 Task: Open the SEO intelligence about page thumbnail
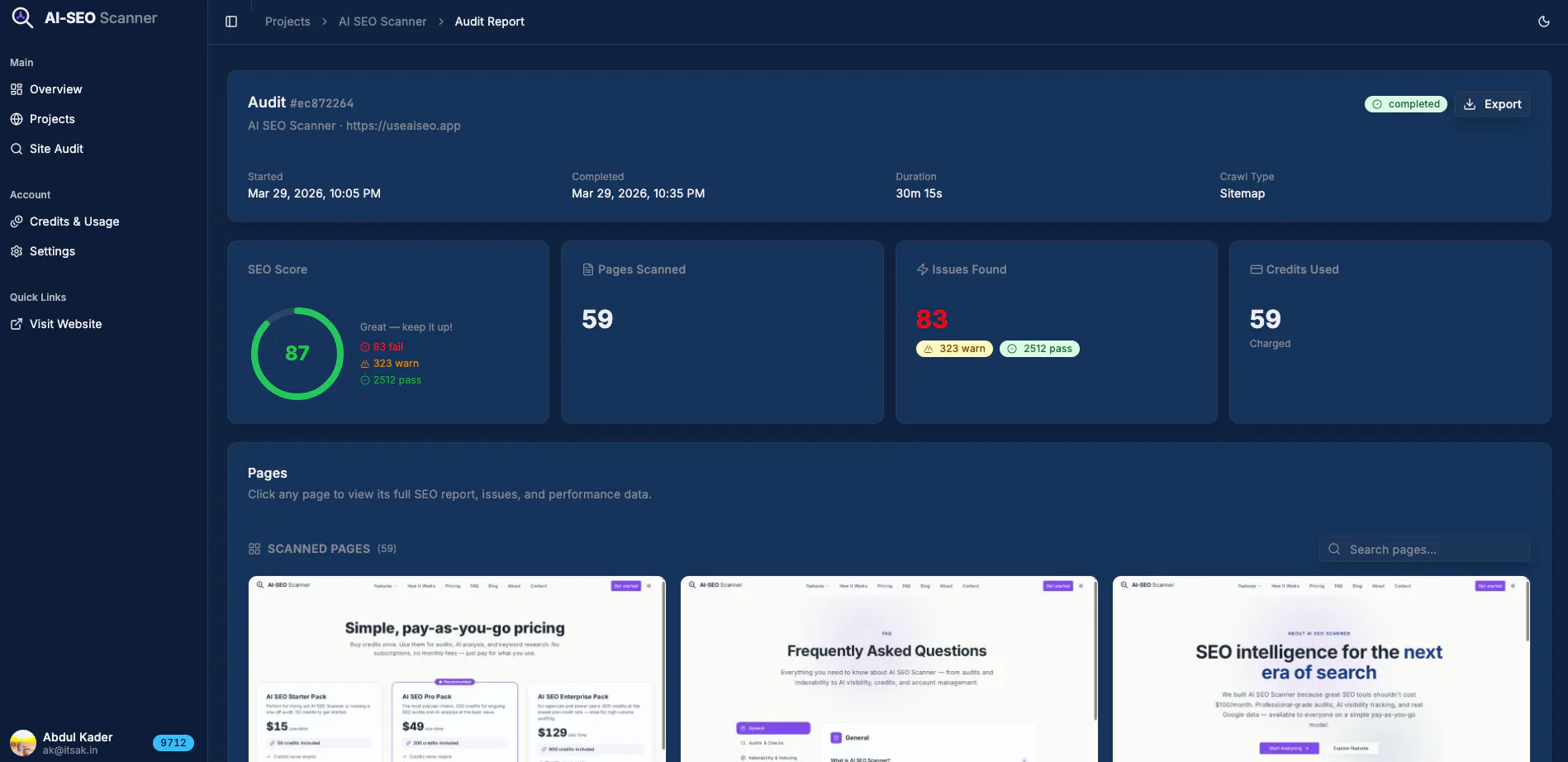1321,669
